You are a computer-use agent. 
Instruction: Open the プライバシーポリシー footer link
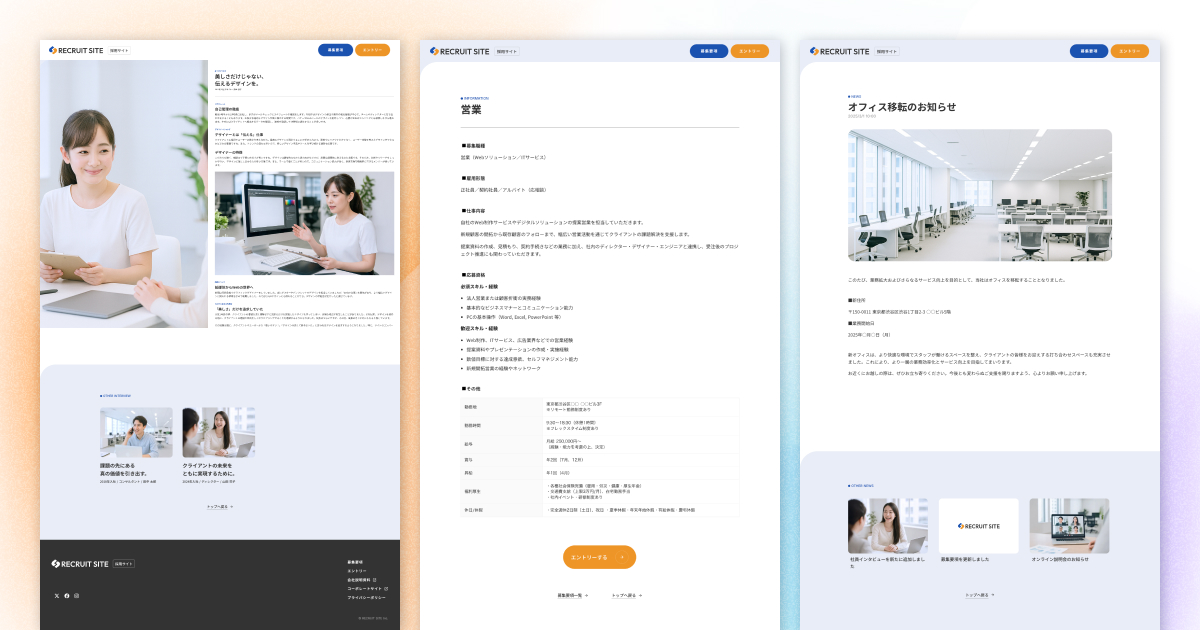366,596
